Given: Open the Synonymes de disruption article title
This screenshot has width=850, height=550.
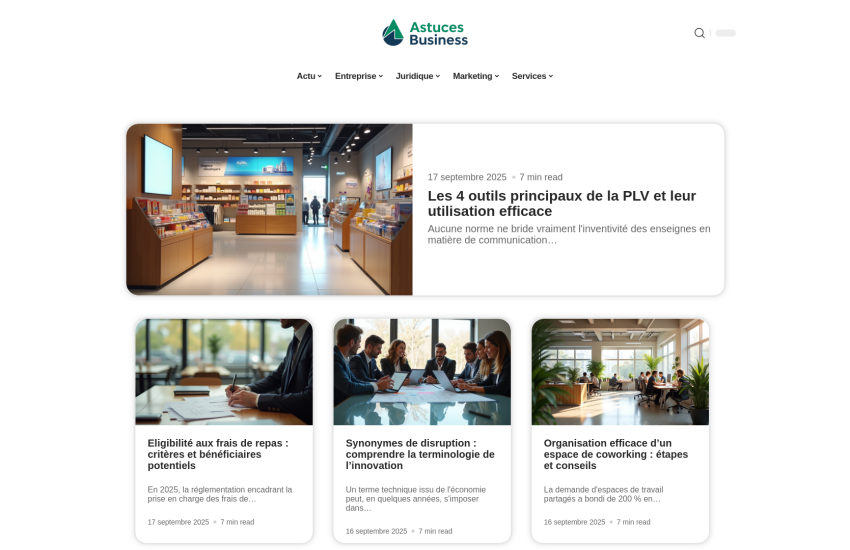Looking at the screenshot, I should click(x=420, y=454).
